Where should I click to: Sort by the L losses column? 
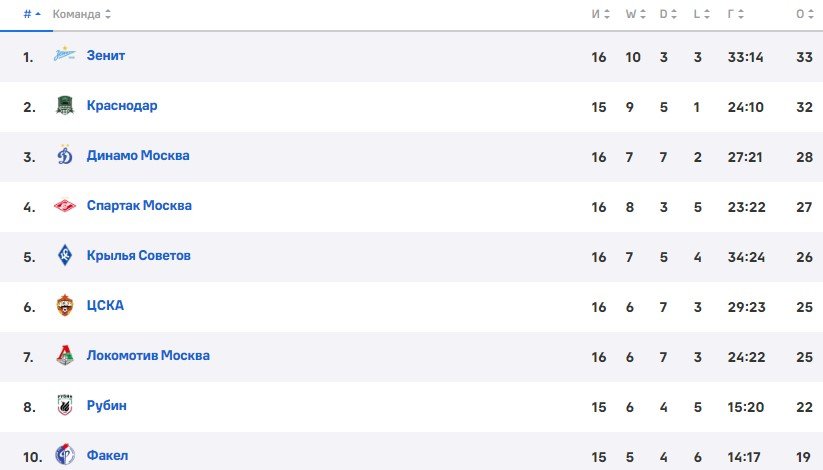coord(701,15)
